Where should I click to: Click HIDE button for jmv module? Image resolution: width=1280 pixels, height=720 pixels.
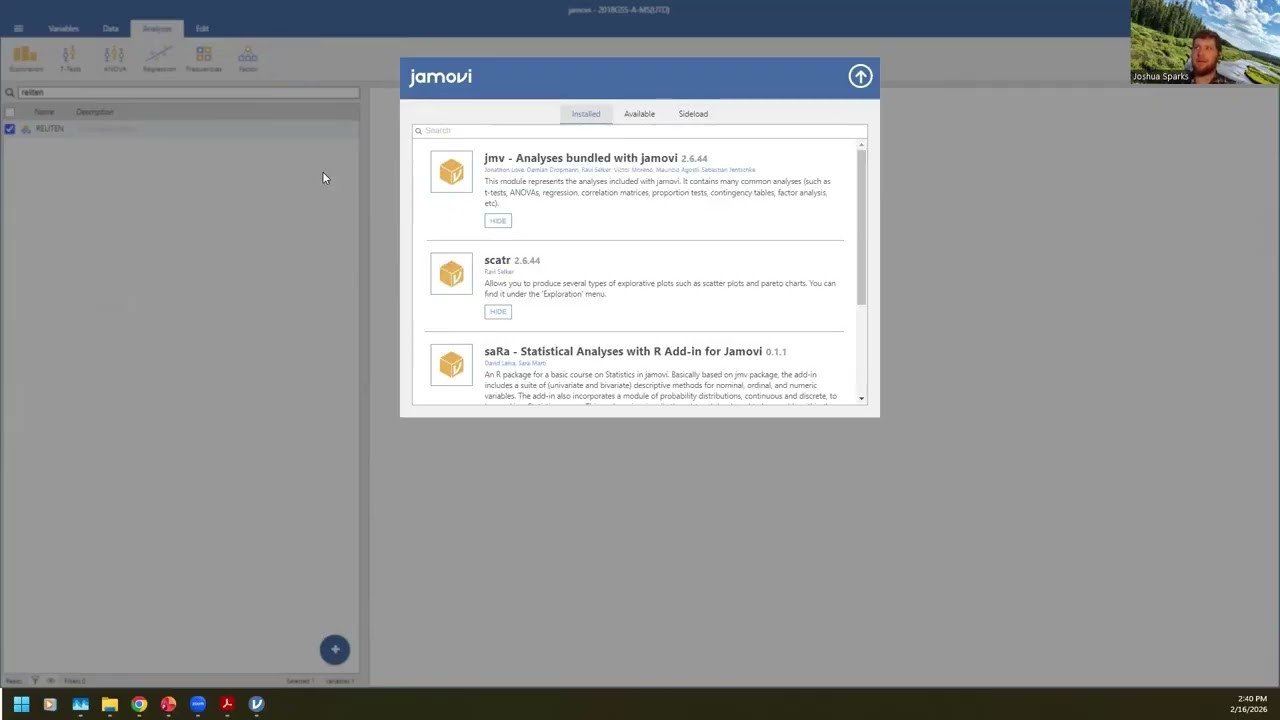coord(498,221)
